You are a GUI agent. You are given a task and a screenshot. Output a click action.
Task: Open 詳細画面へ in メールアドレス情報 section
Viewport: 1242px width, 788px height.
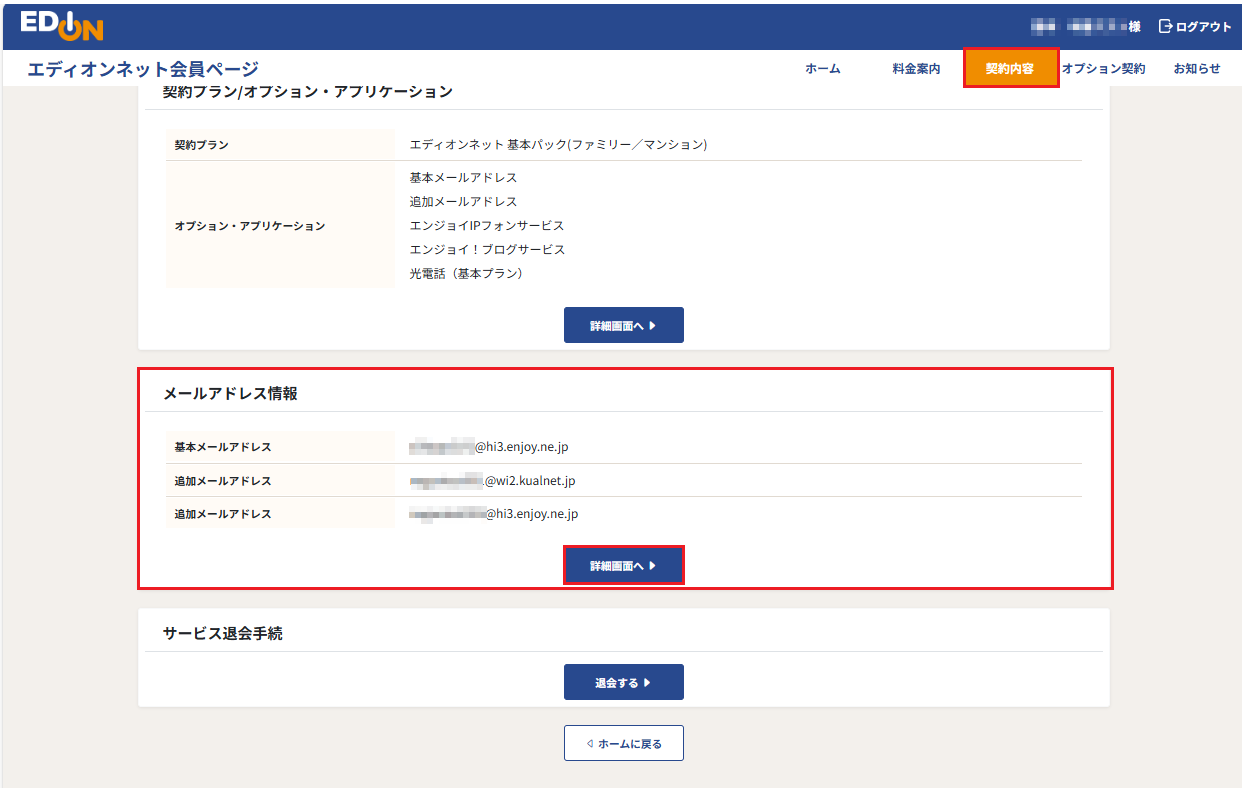click(624, 565)
